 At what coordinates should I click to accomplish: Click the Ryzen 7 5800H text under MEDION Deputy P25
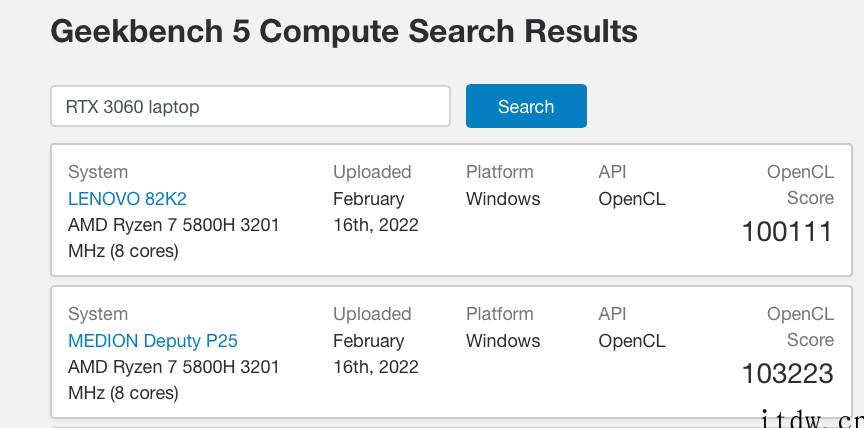[173, 380]
